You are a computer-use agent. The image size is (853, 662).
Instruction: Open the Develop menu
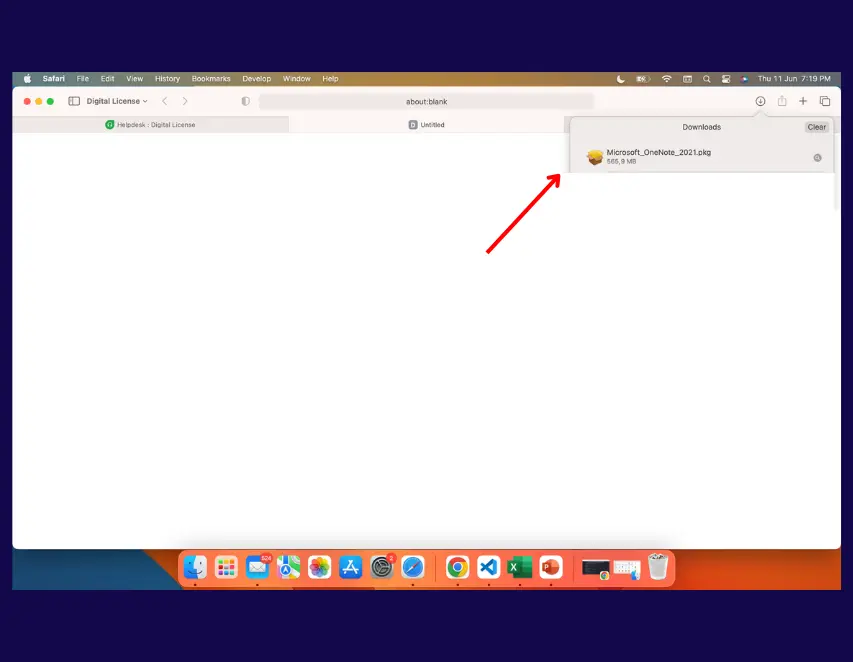(256, 79)
